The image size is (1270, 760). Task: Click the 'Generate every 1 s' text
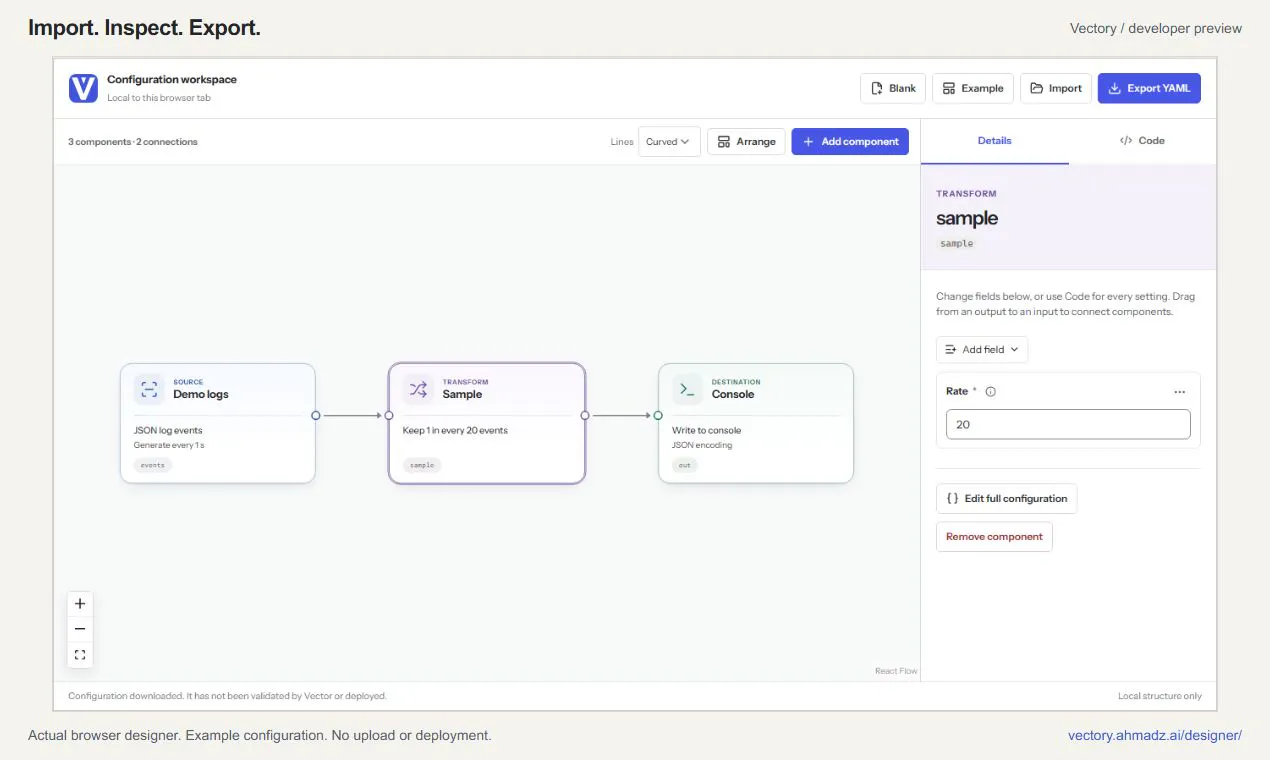pyautogui.click(x=169, y=445)
